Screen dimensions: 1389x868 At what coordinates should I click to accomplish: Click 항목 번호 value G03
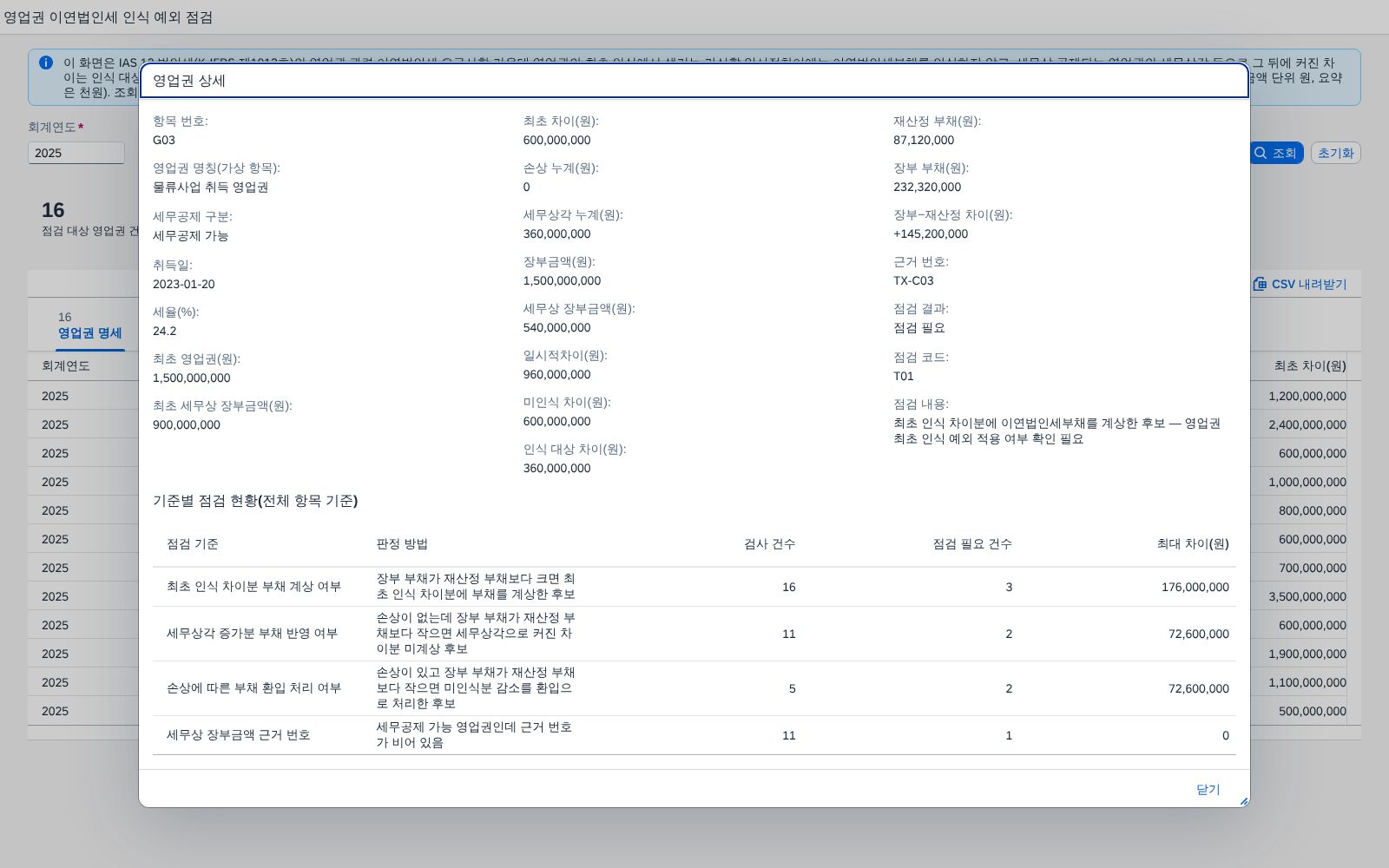(164, 140)
